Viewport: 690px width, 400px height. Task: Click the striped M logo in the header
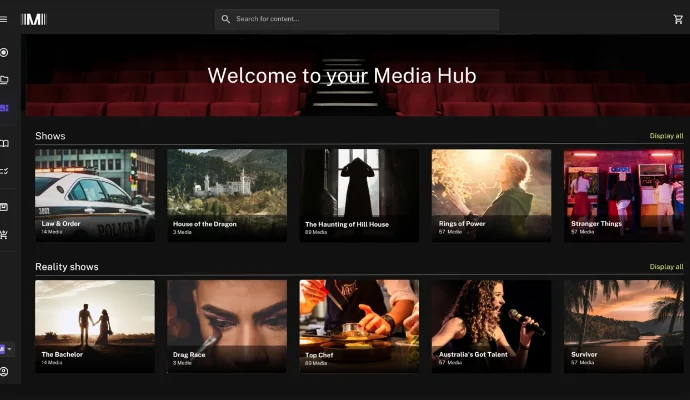coord(34,19)
